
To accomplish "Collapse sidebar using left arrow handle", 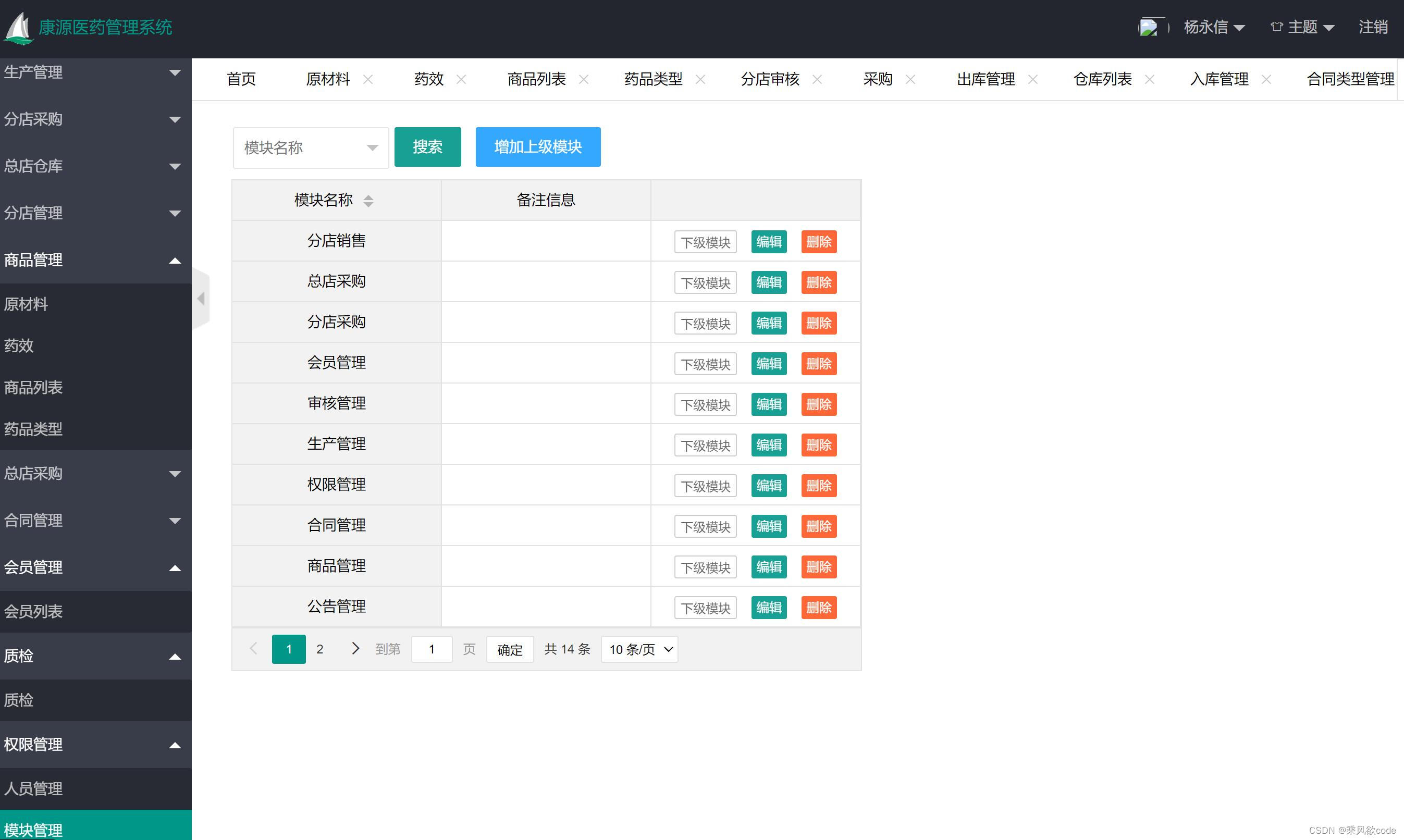I will [x=201, y=298].
